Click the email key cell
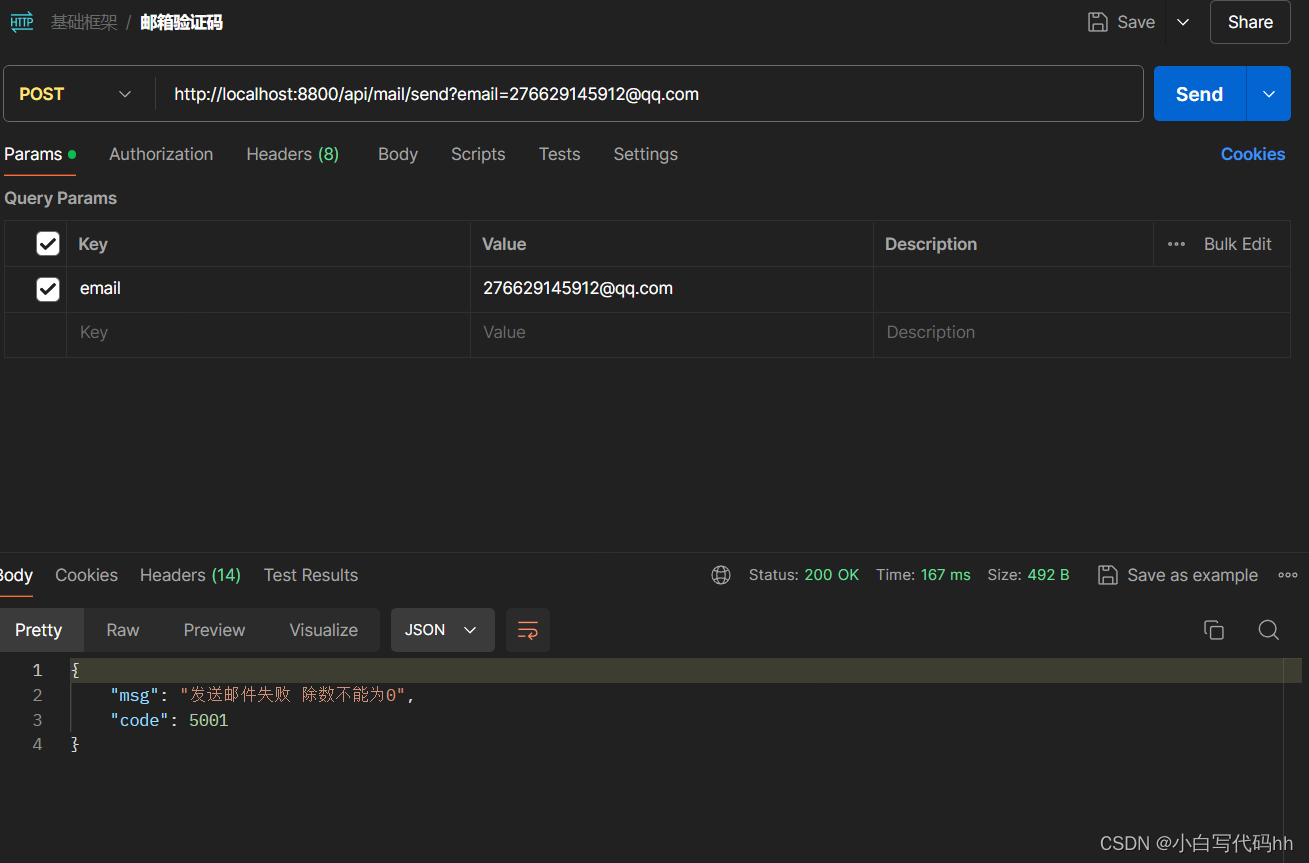The height and width of the screenshot is (863, 1309). [x=268, y=289]
